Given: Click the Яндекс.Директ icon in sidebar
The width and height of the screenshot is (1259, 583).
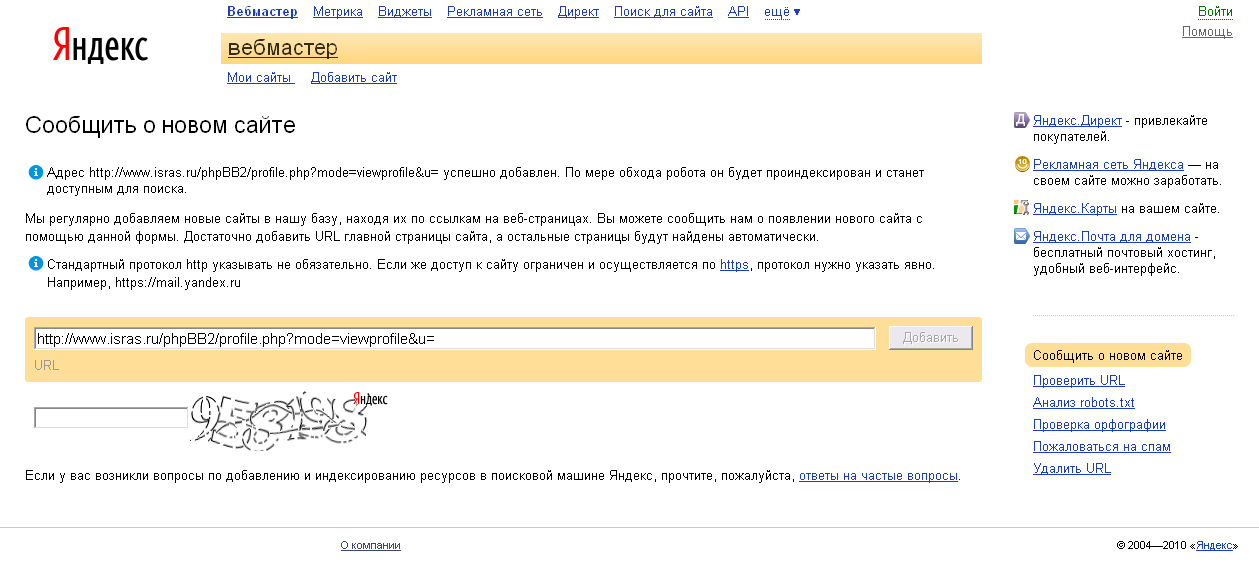Looking at the screenshot, I should 1021,121.
